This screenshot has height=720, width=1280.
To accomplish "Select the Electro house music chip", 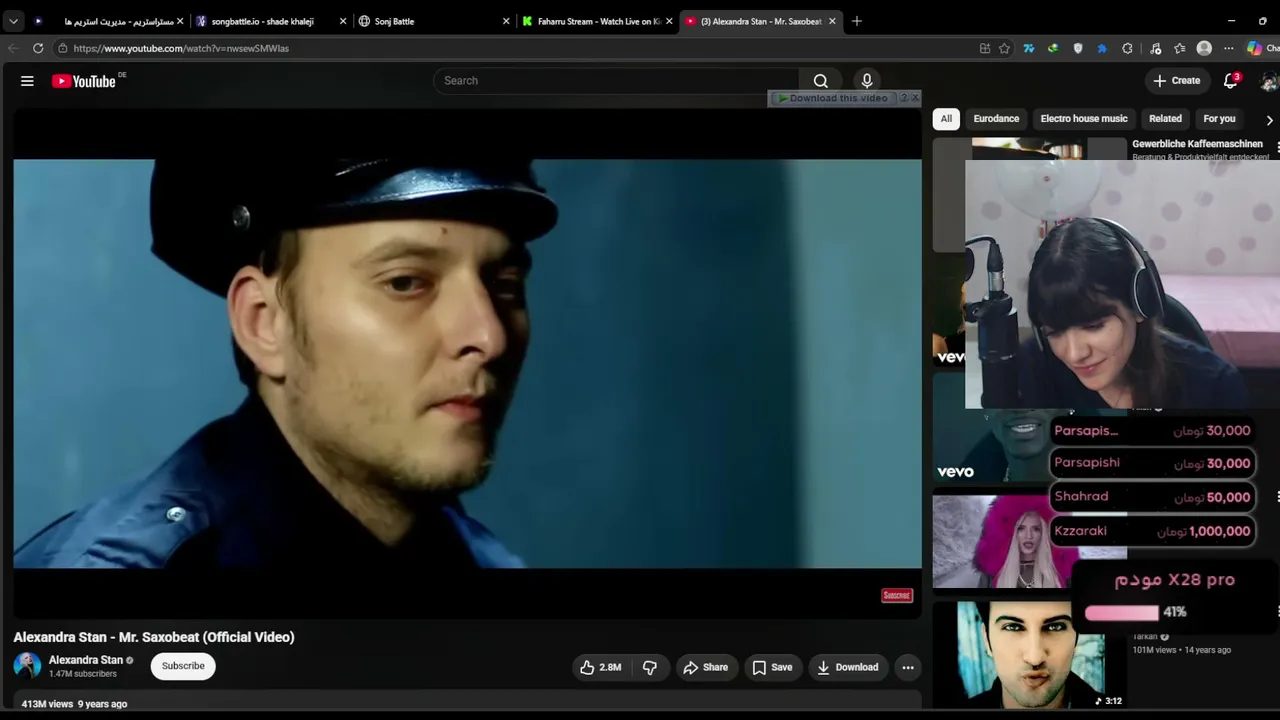I will point(1084,119).
